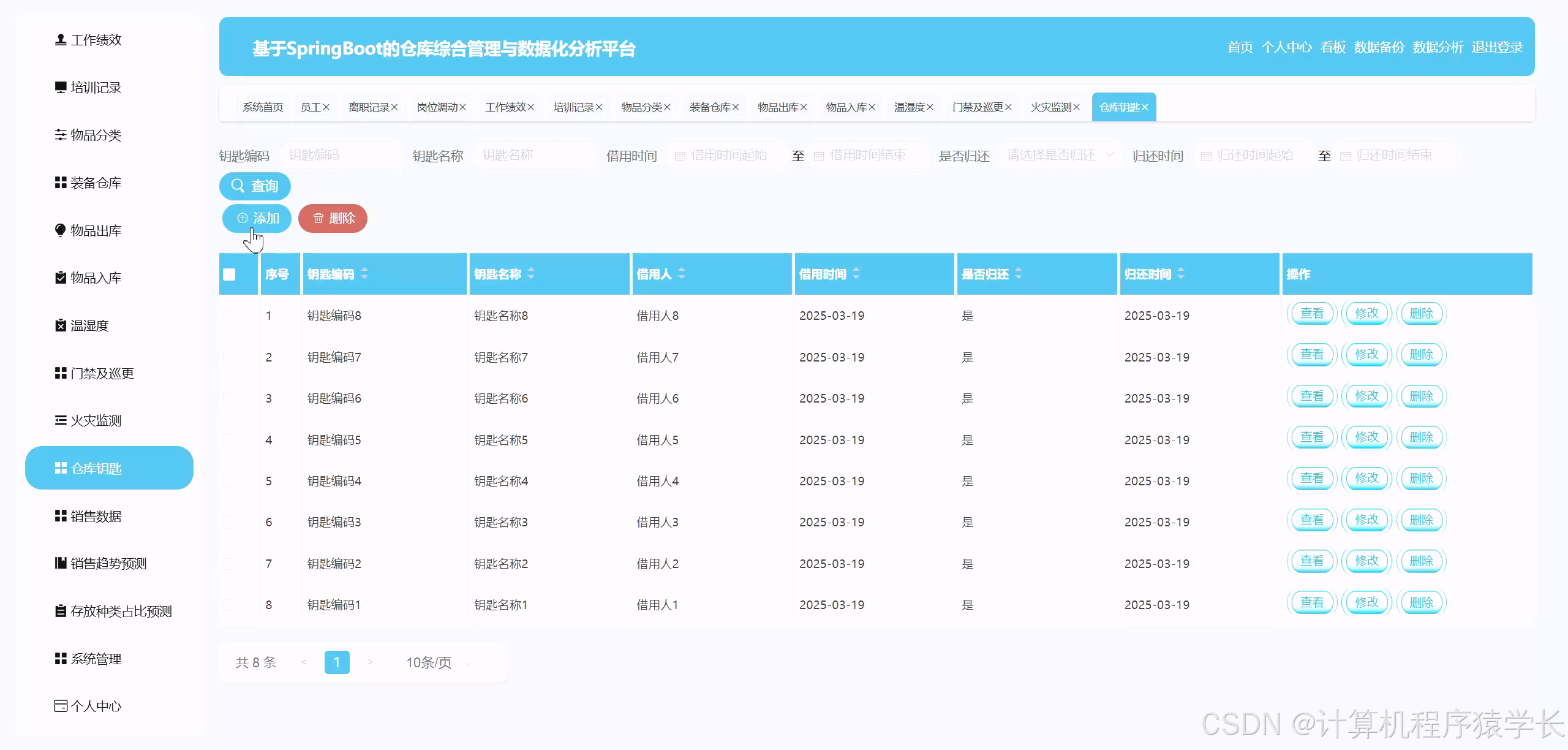This screenshot has height=750, width=1568.
Task: Click the 火灾监测 sidebar icon
Action: click(60, 420)
